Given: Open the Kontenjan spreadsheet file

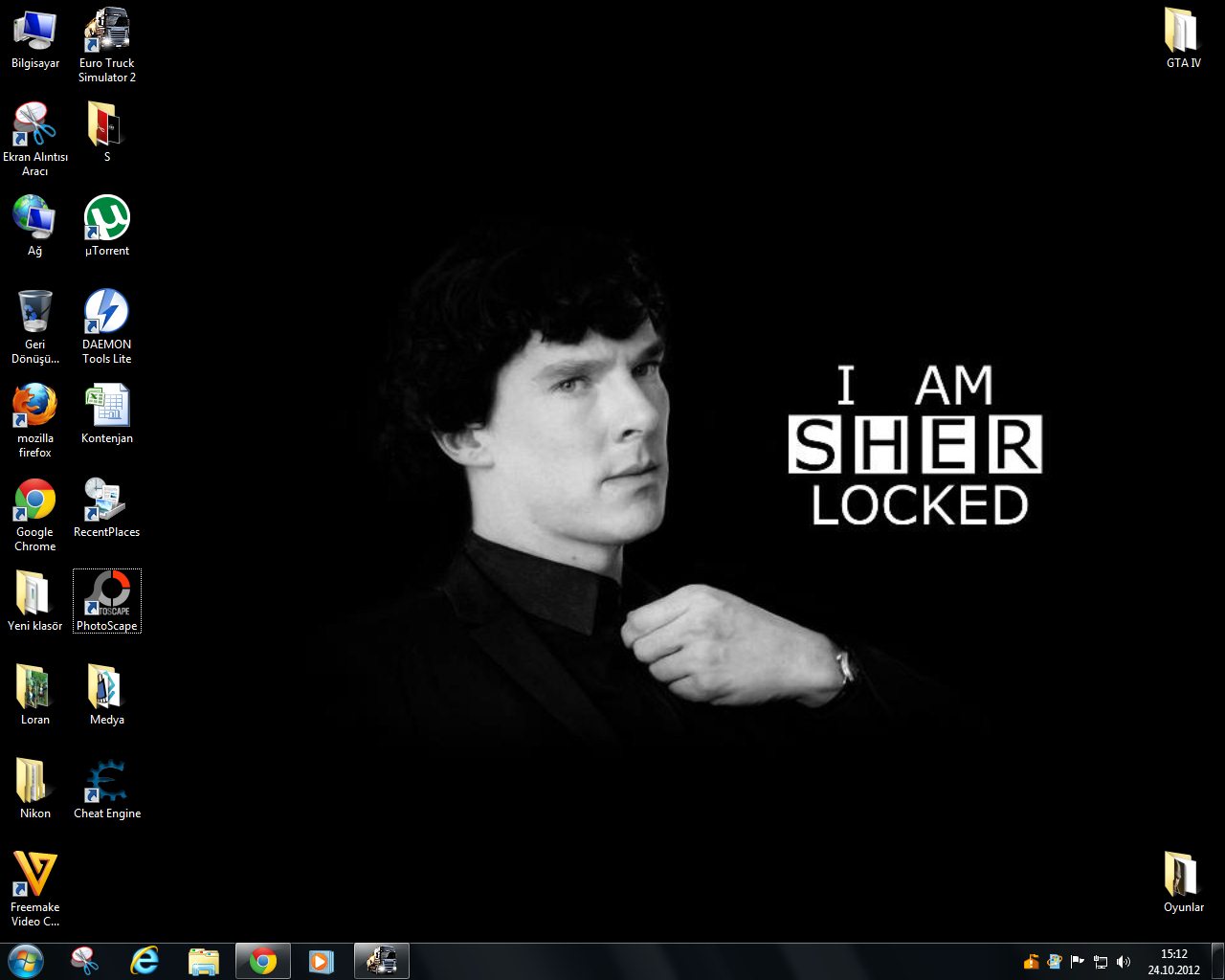Looking at the screenshot, I should coord(107,413).
